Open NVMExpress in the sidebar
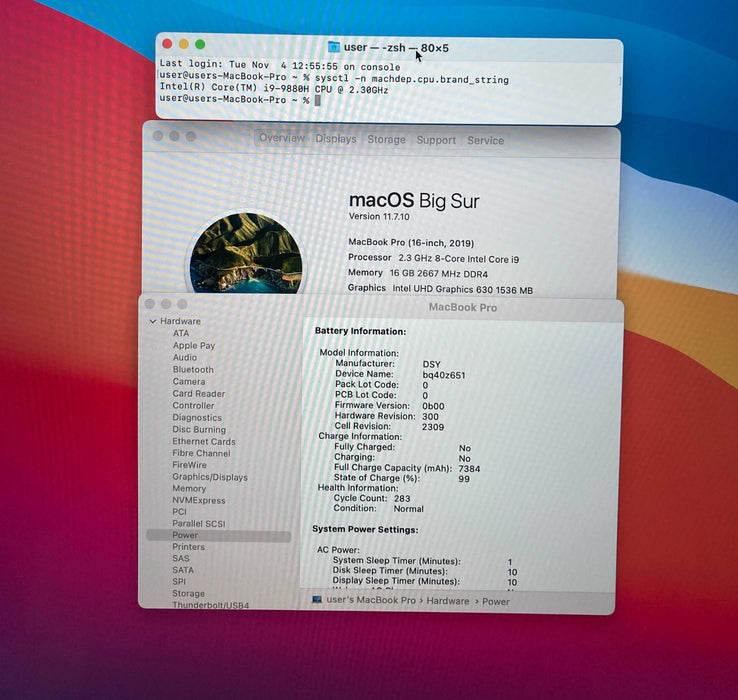 (x=199, y=500)
